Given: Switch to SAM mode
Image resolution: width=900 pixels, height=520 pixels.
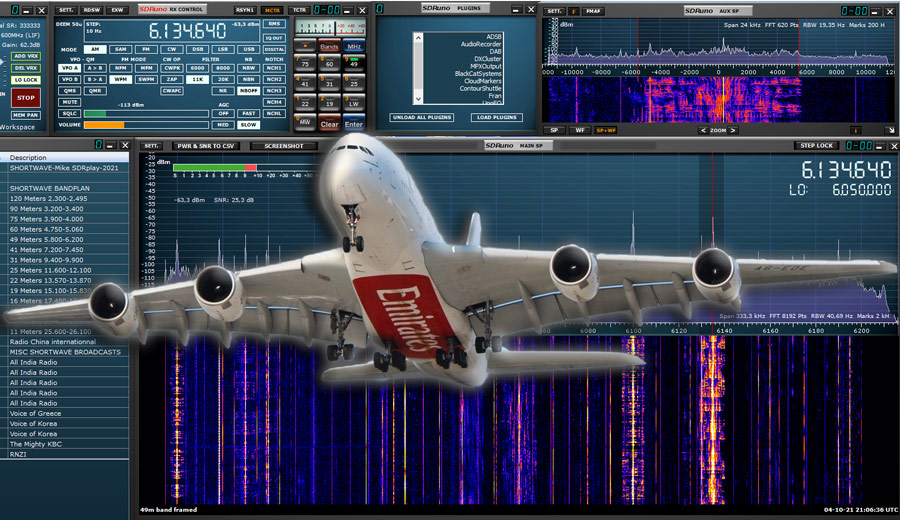Looking at the screenshot, I should pyautogui.click(x=121, y=49).
